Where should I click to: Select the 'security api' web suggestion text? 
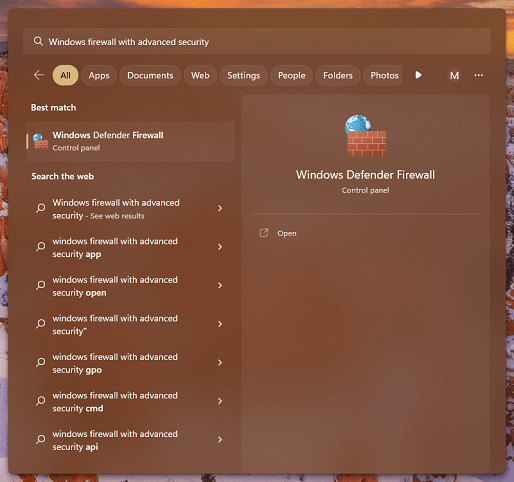click(x=115, y=440)
